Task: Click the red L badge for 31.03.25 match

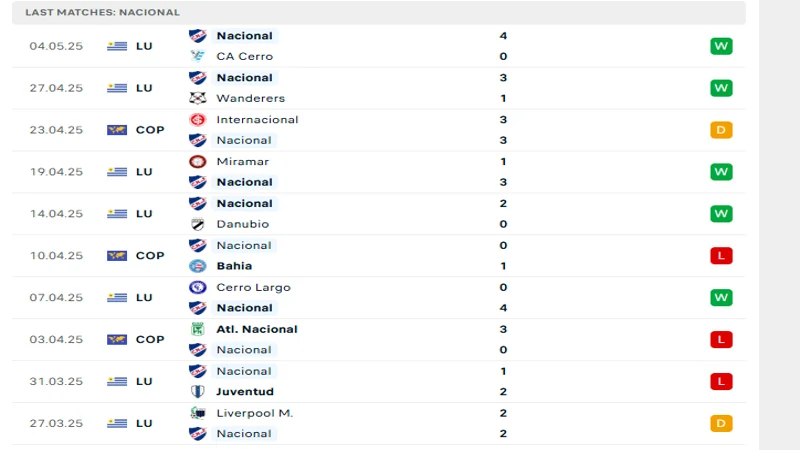Action: 721,381
